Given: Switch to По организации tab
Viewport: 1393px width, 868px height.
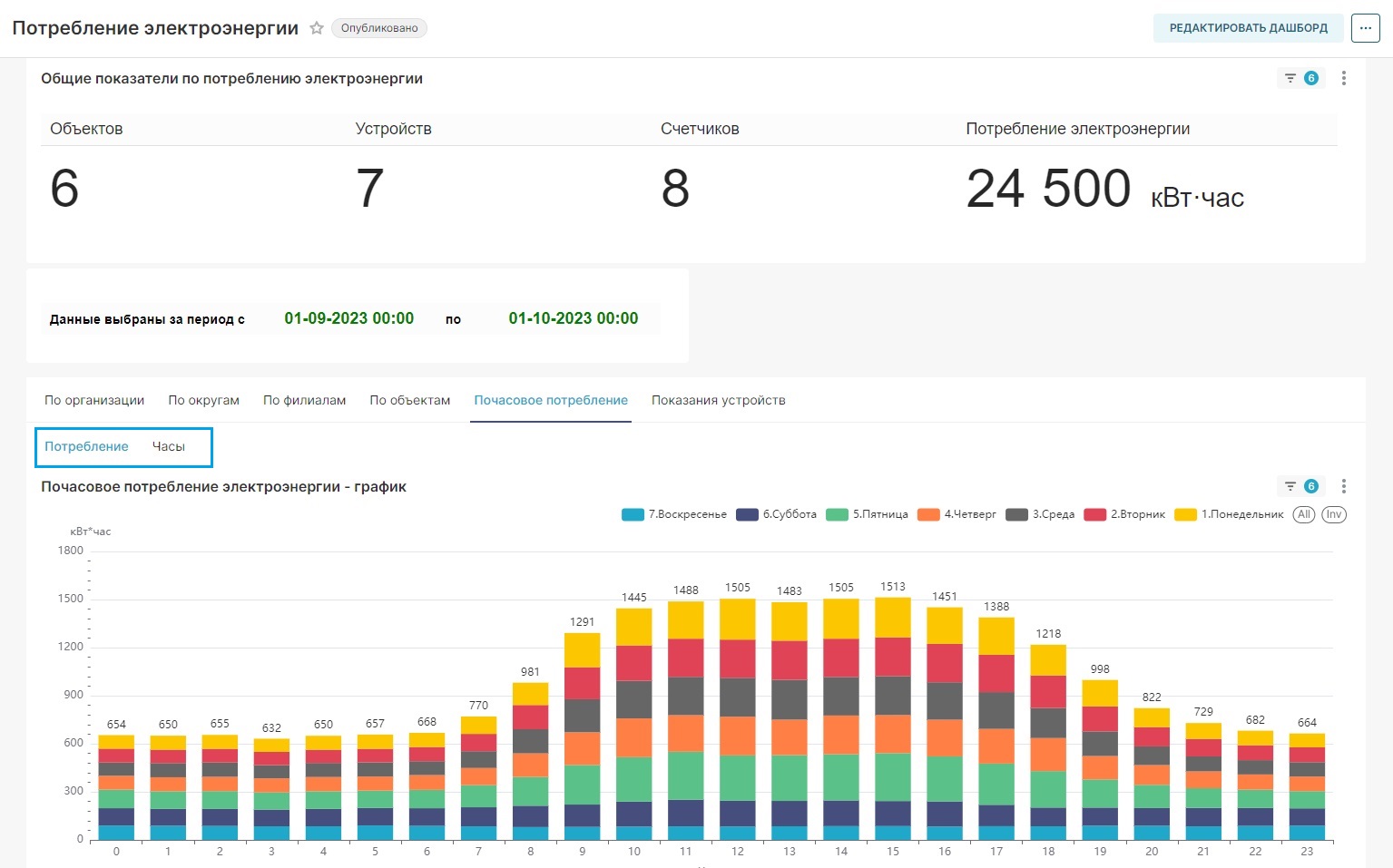Looking at the screenshot, I should [x=94, y=400].
